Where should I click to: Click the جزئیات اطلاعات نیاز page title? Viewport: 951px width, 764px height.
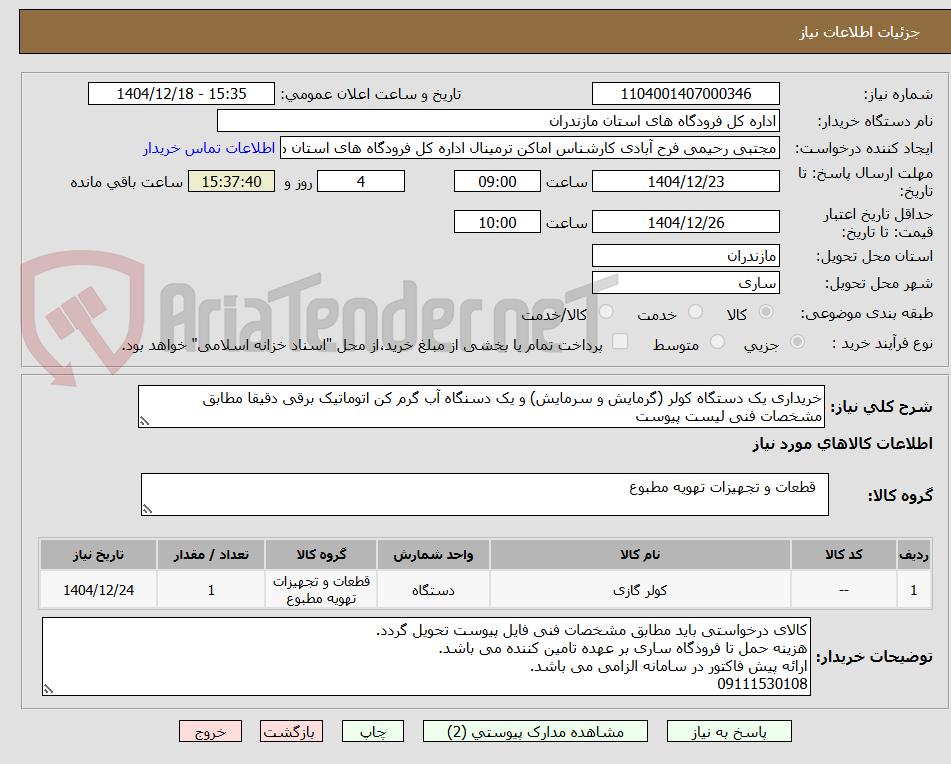click(859, 32)
